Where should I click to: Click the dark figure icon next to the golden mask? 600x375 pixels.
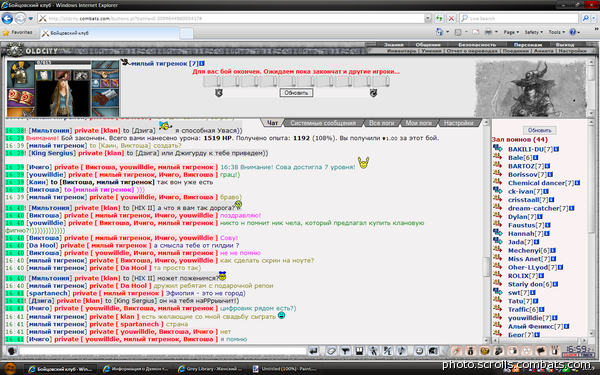coord(499,351)
